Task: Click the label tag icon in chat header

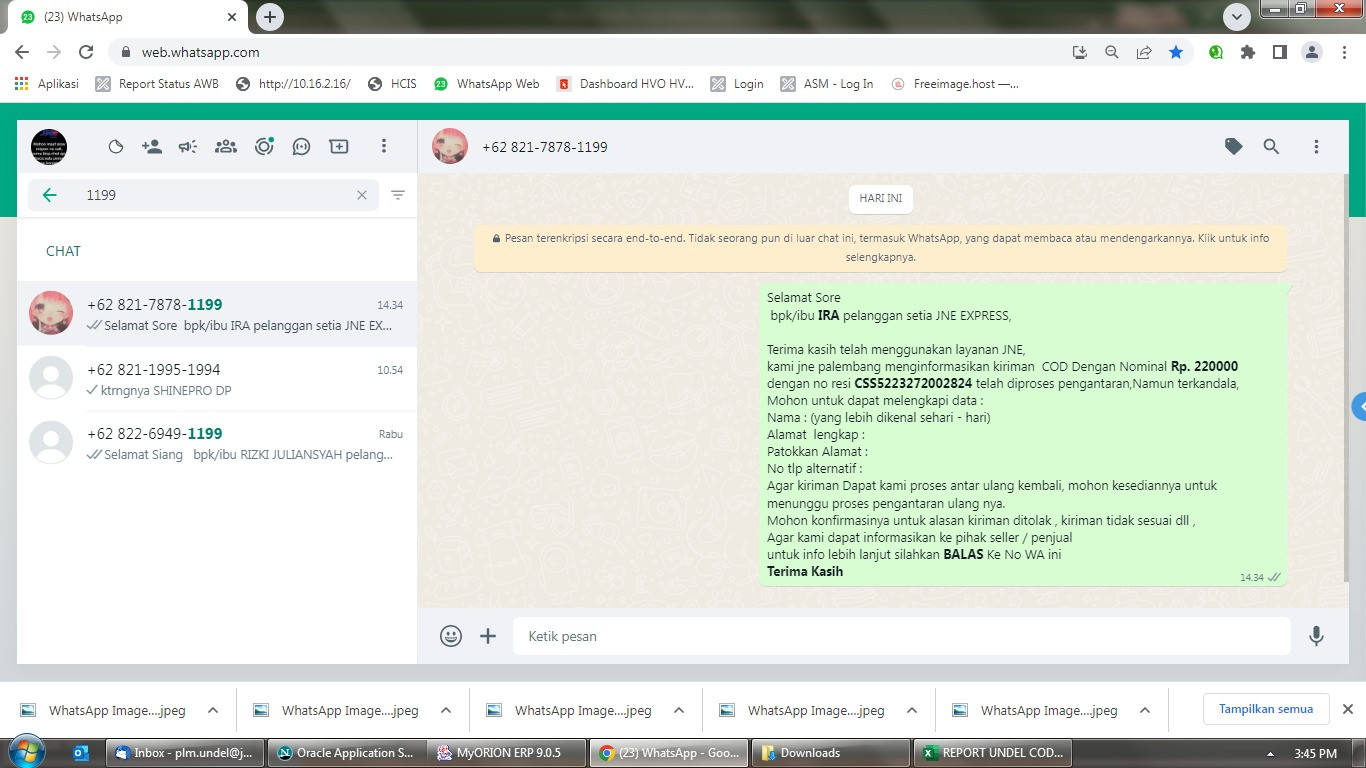Action: pyautogui.click(x=1234, y=147)
